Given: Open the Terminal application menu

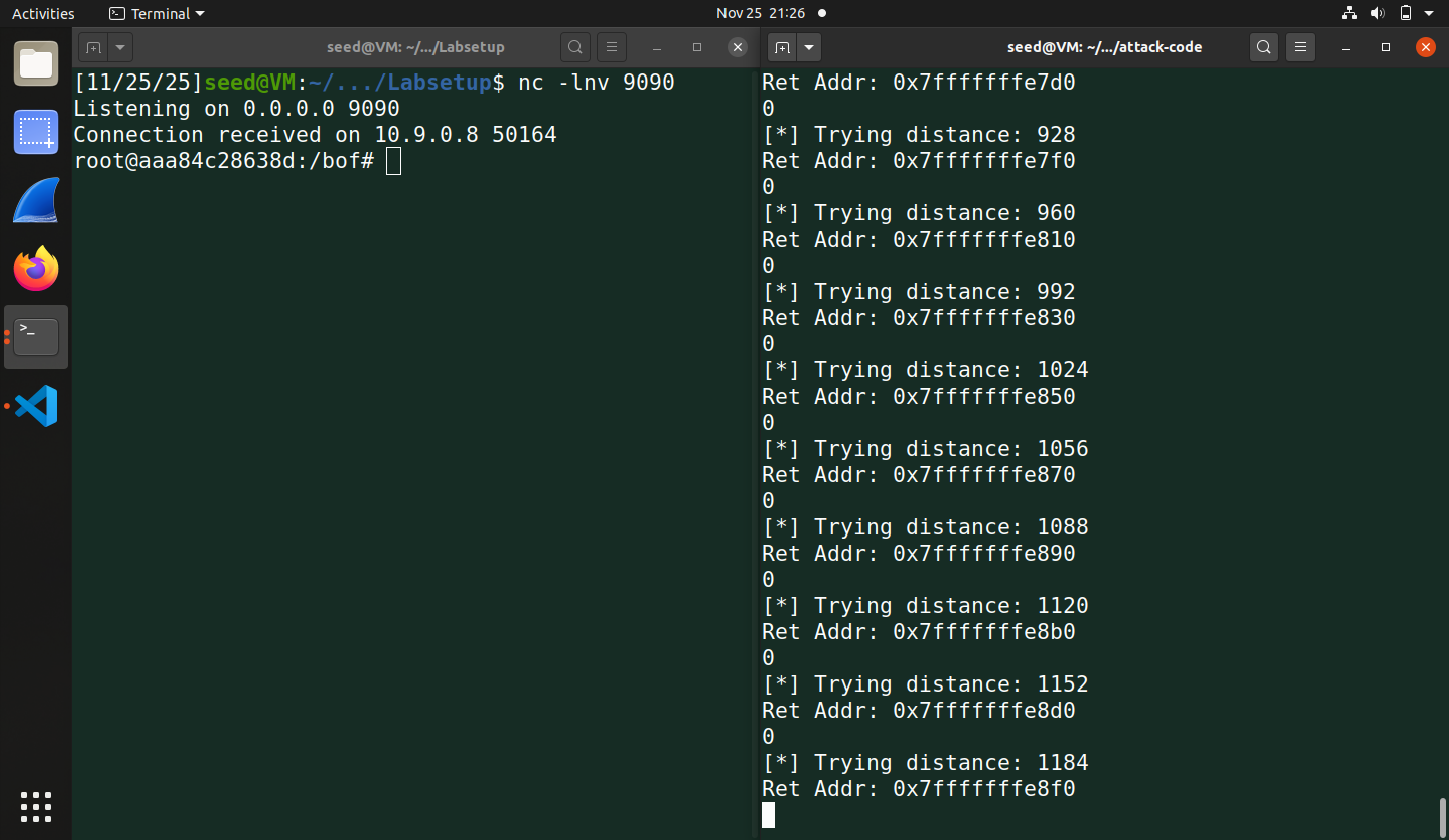Looking at the screenshot, I should click(157, 13).
